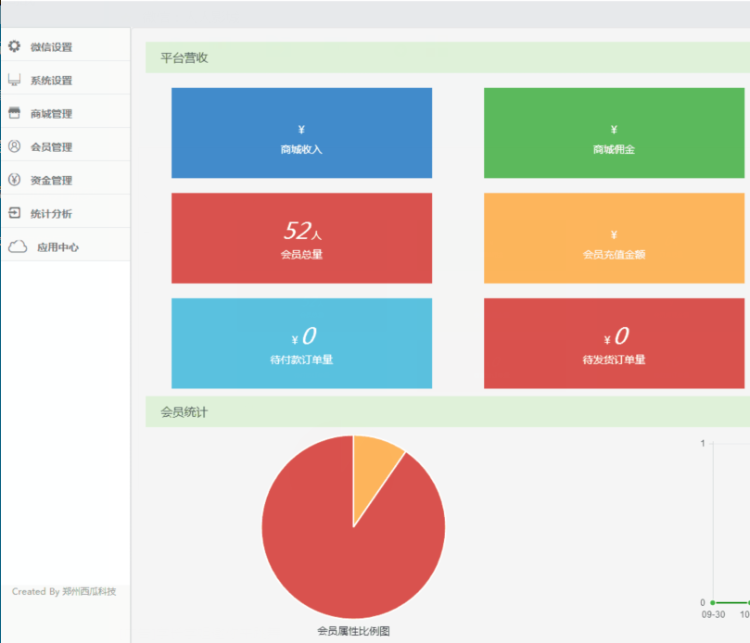Screen dimensions: 750x643
Task: Click the red 待发货订单量 card
Action: [x=614, y=344]
